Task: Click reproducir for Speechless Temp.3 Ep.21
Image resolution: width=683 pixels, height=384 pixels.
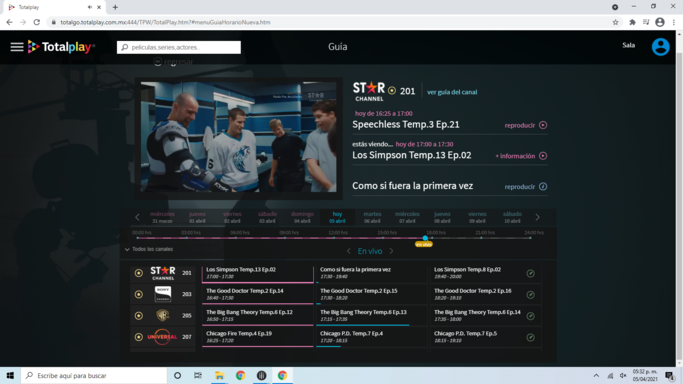Action: point(520,125)
